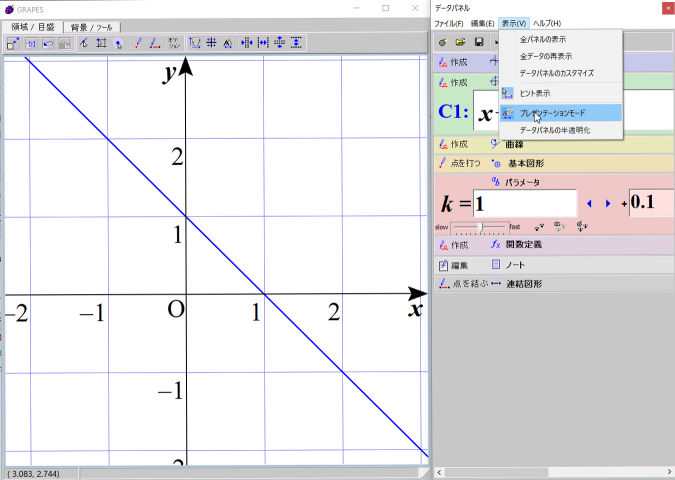Click the horizontal expand arrows icon
The image size is (675, 480).
click(246, 43)
